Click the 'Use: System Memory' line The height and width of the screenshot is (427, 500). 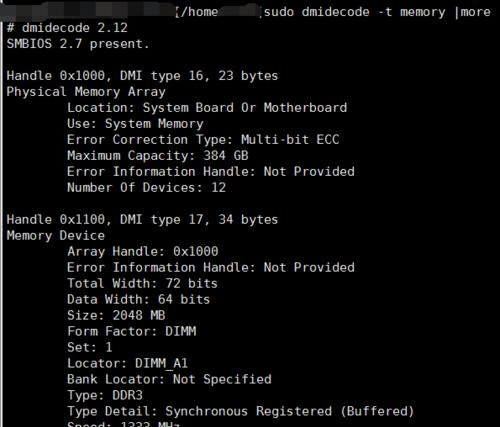pyautogui.click(x=135, y=124)
